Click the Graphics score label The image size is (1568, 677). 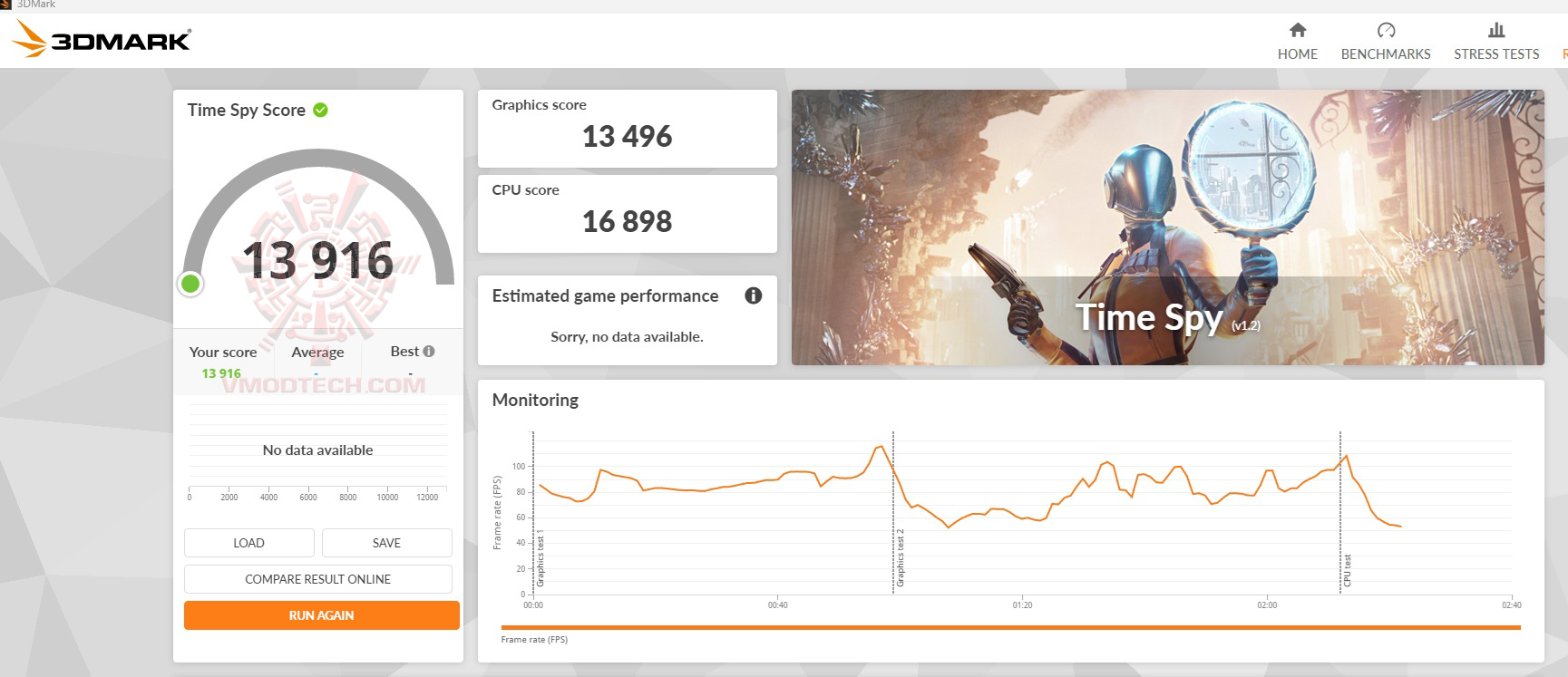(540, 105)
